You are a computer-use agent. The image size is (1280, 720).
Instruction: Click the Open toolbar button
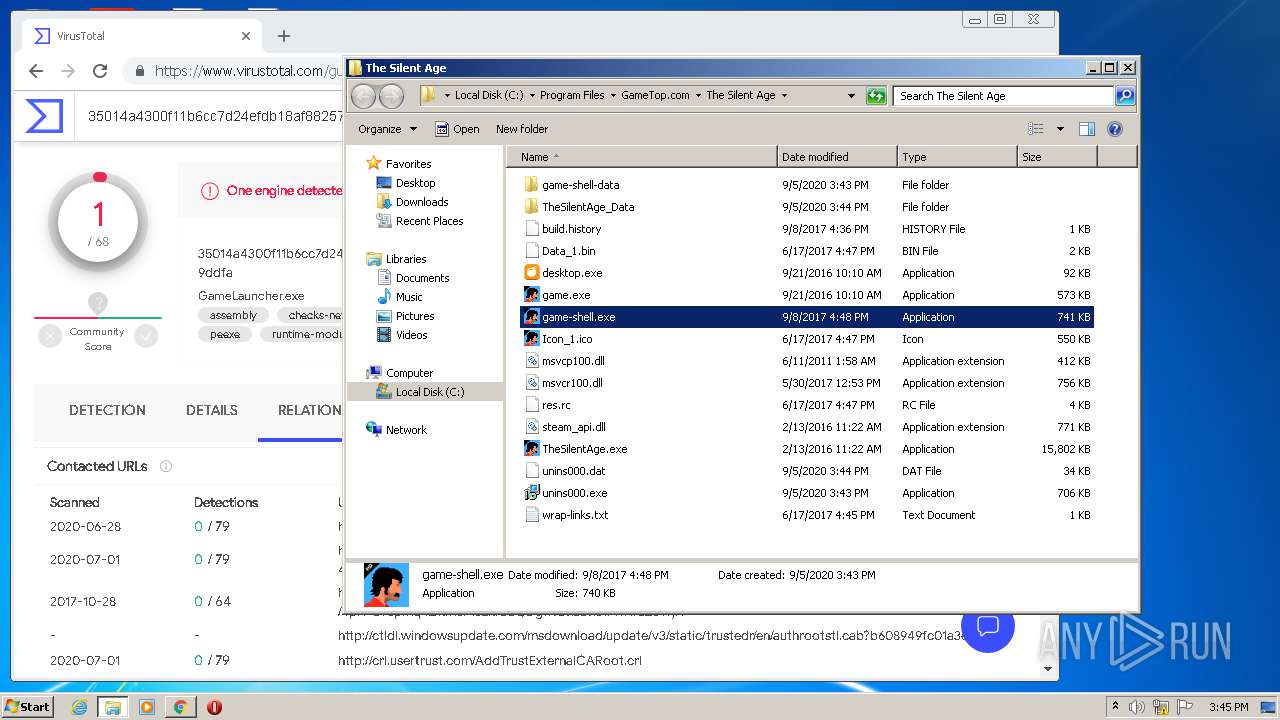(x=457, y=129)
